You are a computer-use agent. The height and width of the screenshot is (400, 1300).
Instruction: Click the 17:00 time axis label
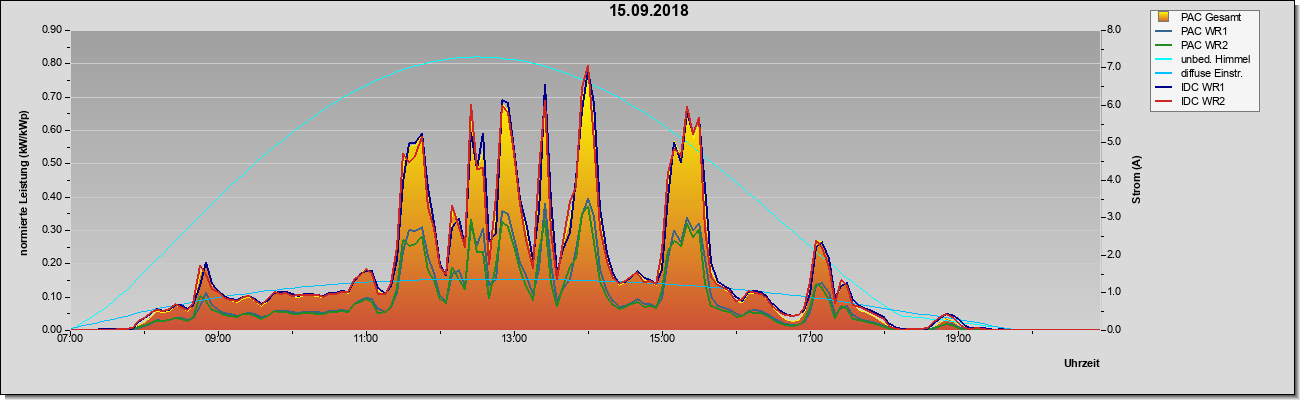[810, 339]
